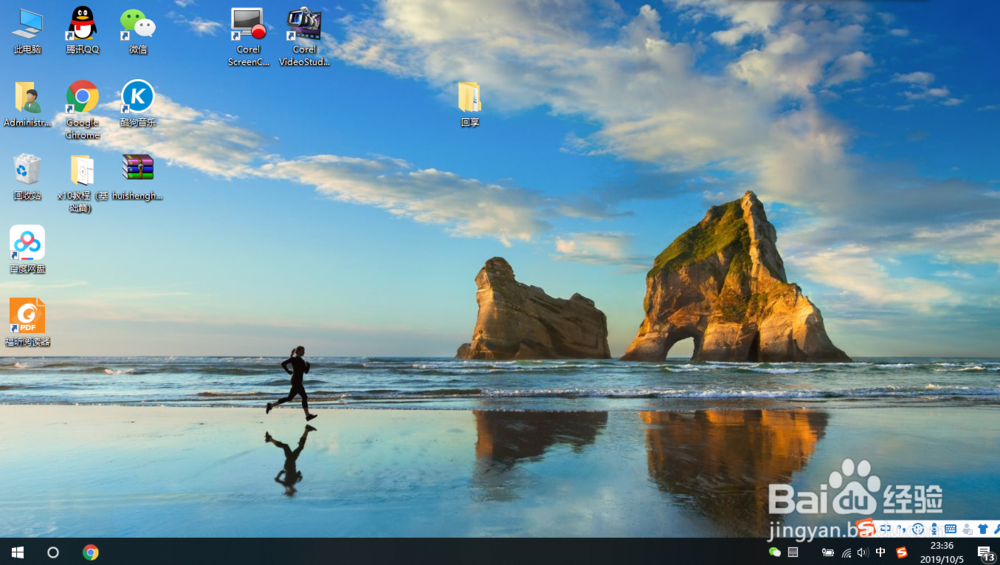Click the Sogou S icon in the system tray
This screenshot has height=565, width=1000.
click(902, 552)
